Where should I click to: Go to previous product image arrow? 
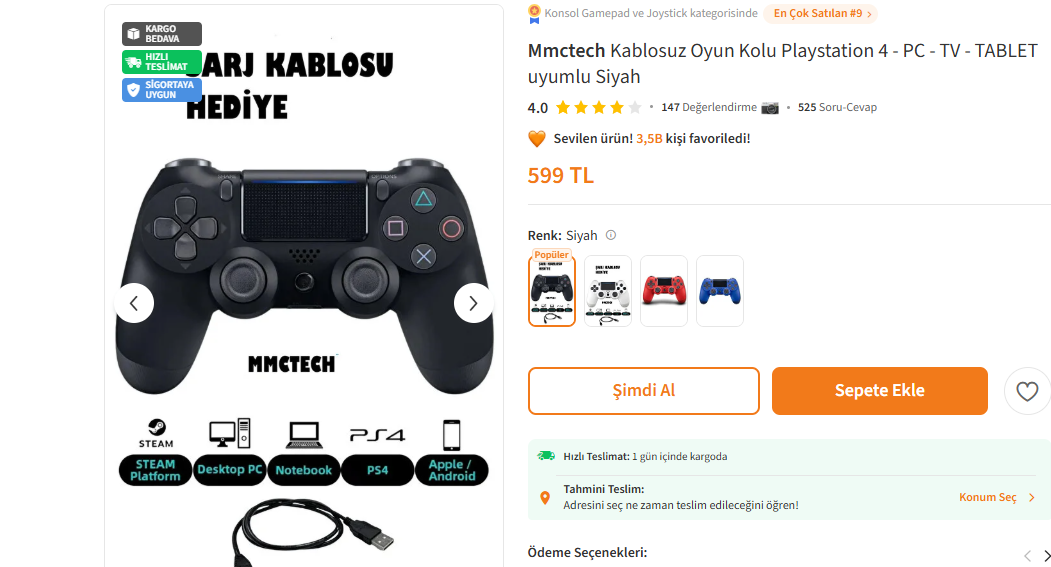coord(134,304)
